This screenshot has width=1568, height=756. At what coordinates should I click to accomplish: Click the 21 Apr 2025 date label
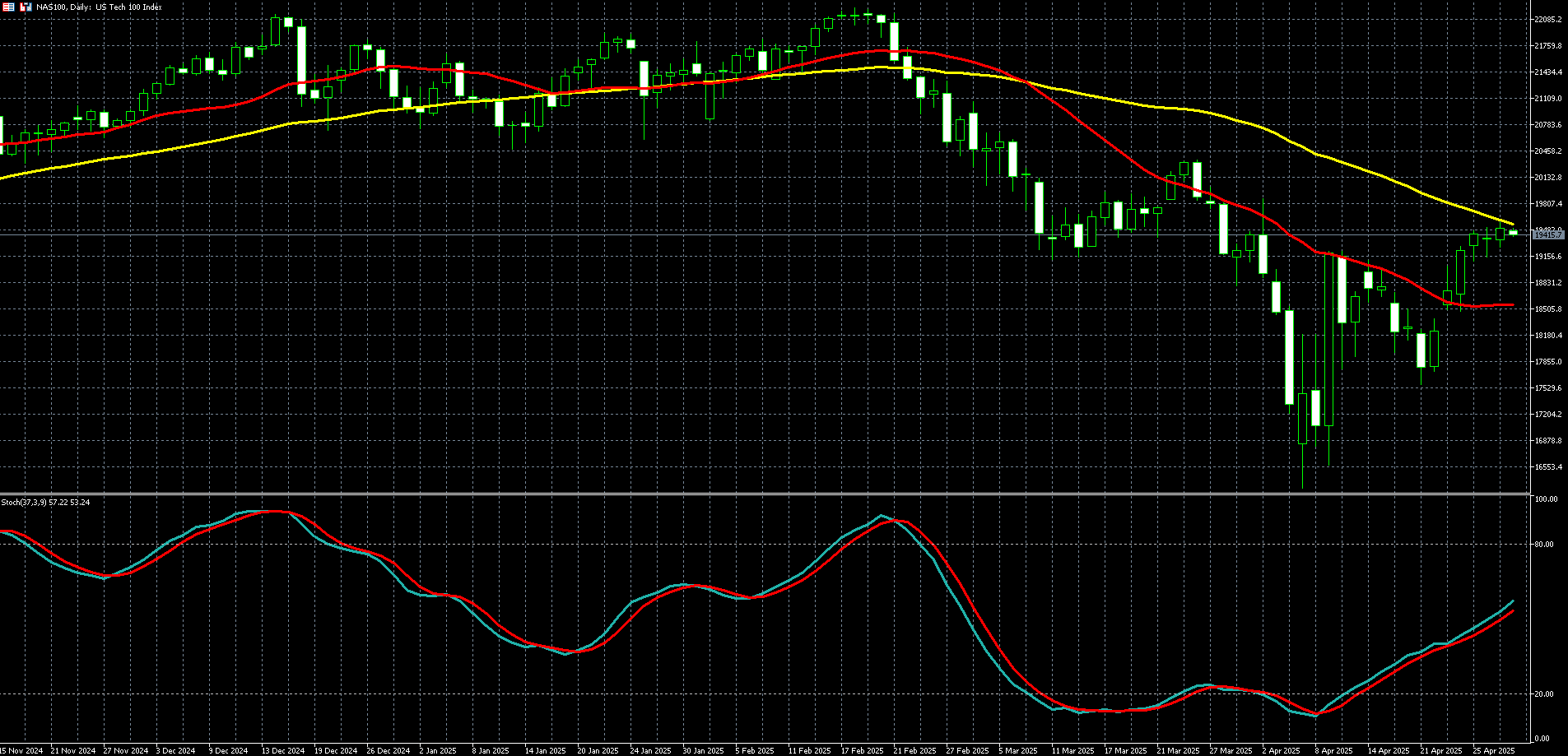[x=1441, y=751]
